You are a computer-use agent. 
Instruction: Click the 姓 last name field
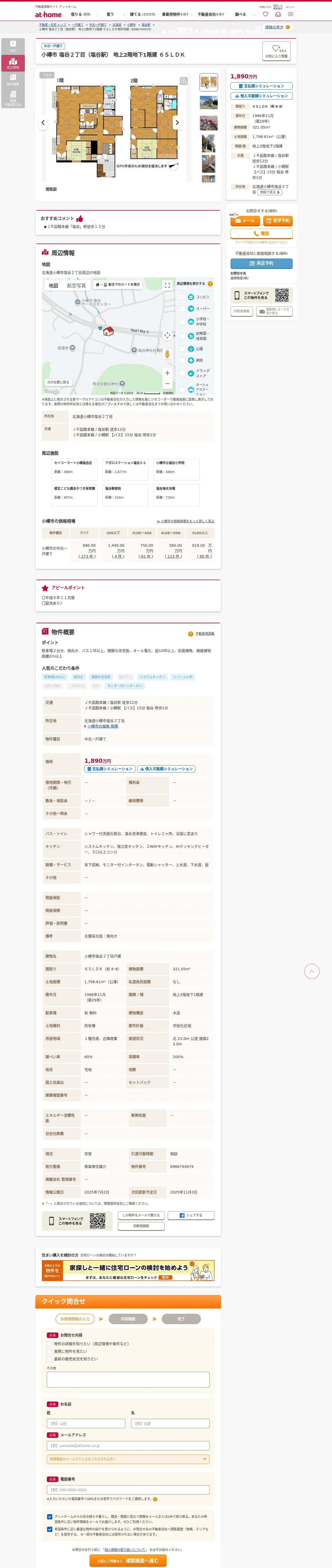86,1424
